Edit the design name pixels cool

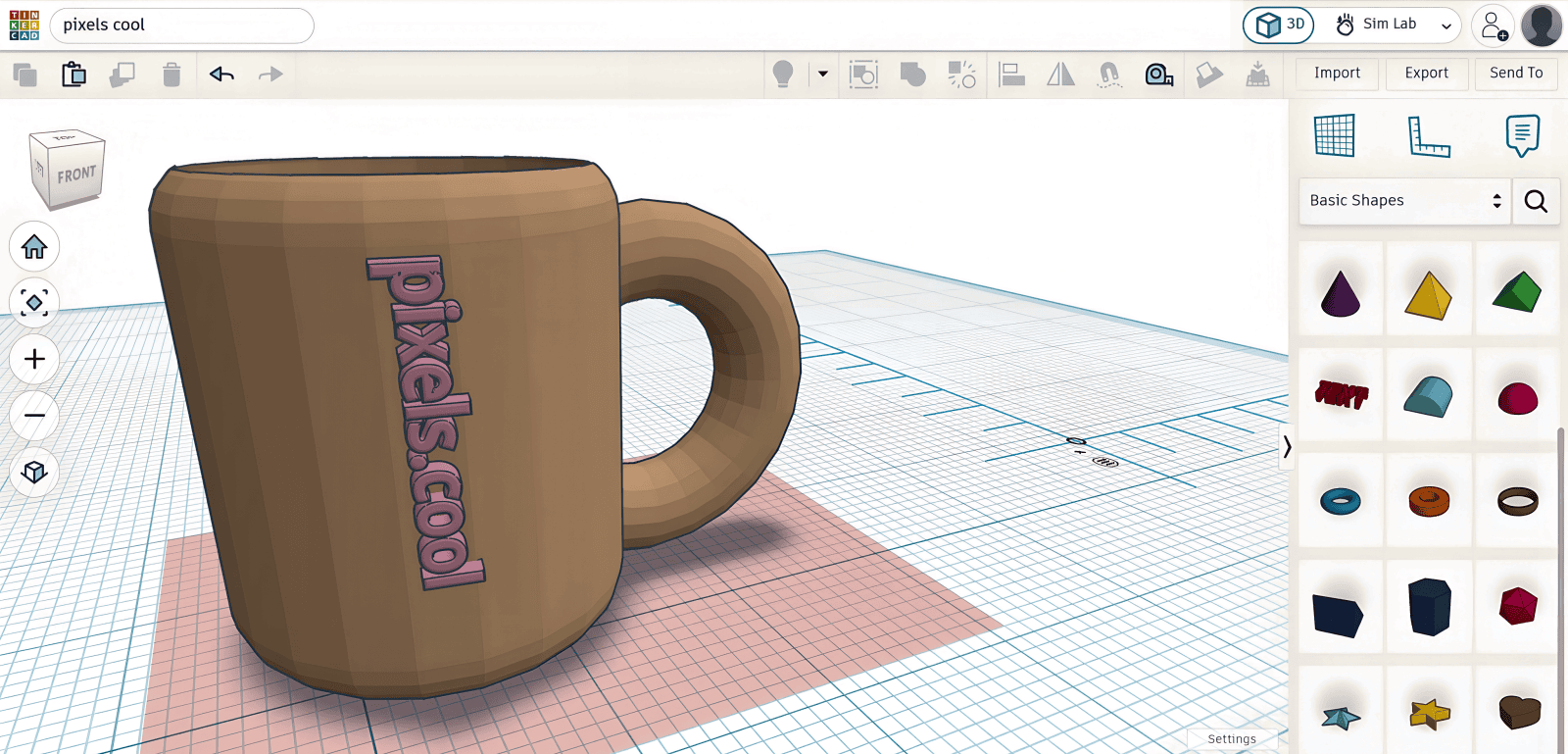(x=181, y=25)
